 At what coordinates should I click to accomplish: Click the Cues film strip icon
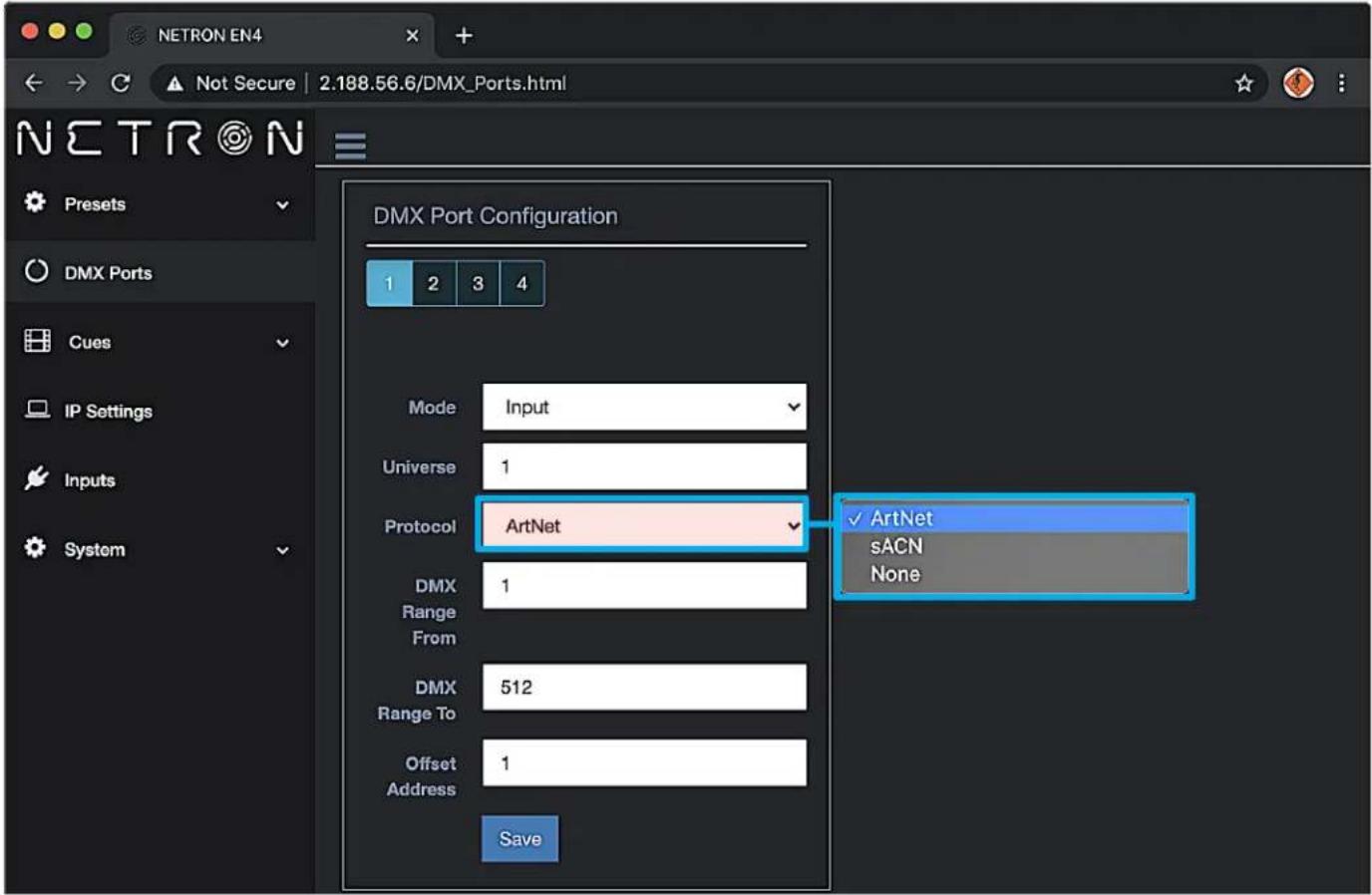click(37, 341)
